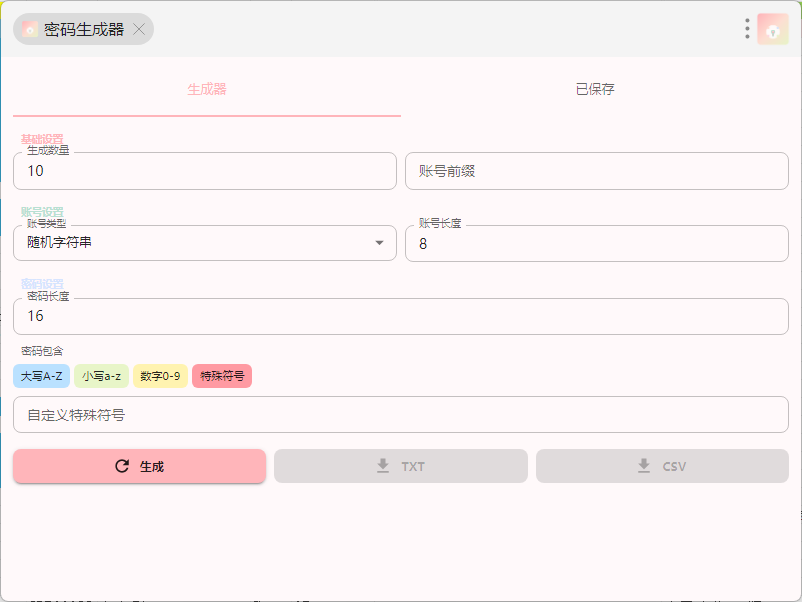Open the three-dot more options menu
The height and width of the screenshot is (602, 802).
click(x=747, y=29)
